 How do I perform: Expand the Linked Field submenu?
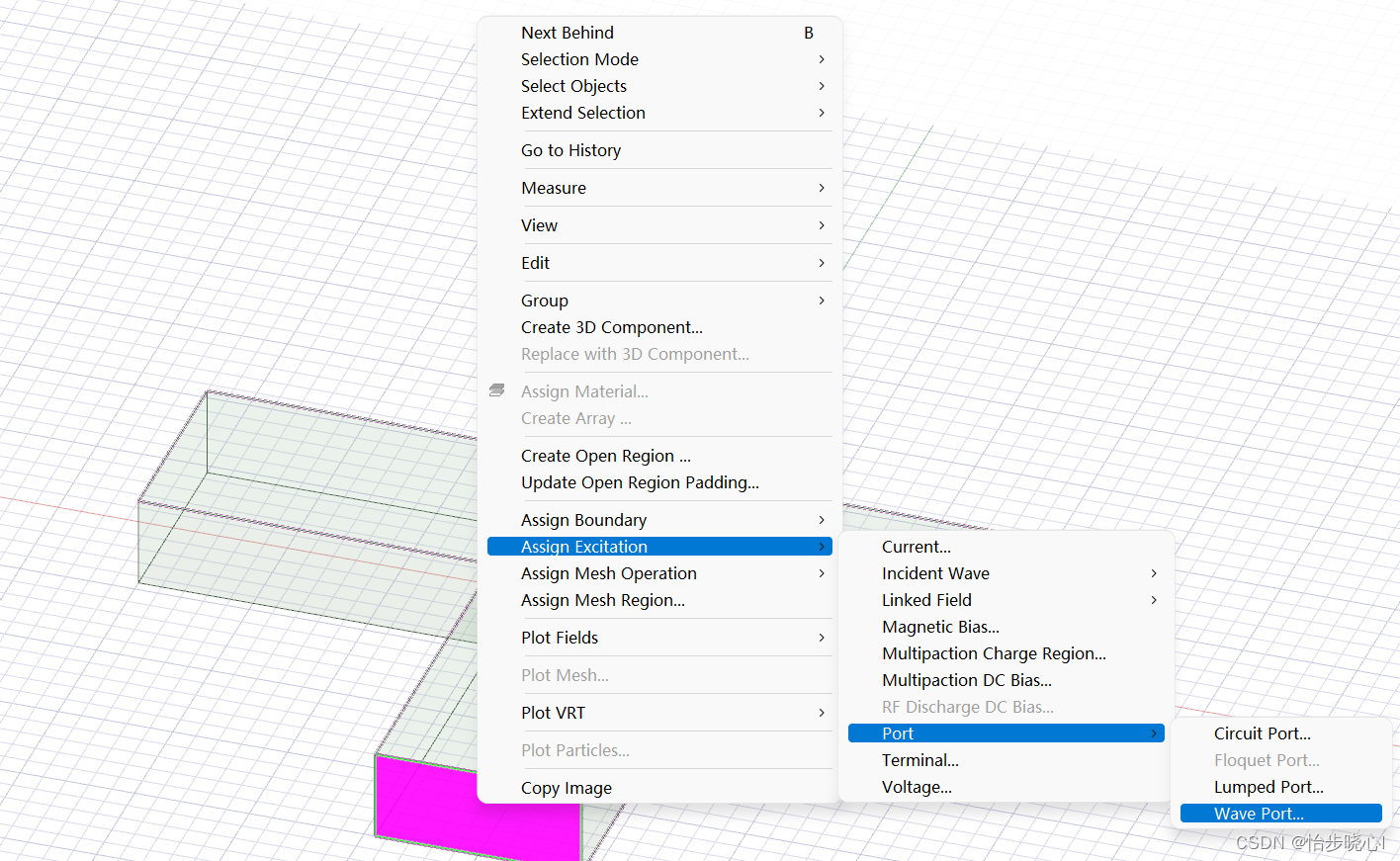(x=1006, y=600)
